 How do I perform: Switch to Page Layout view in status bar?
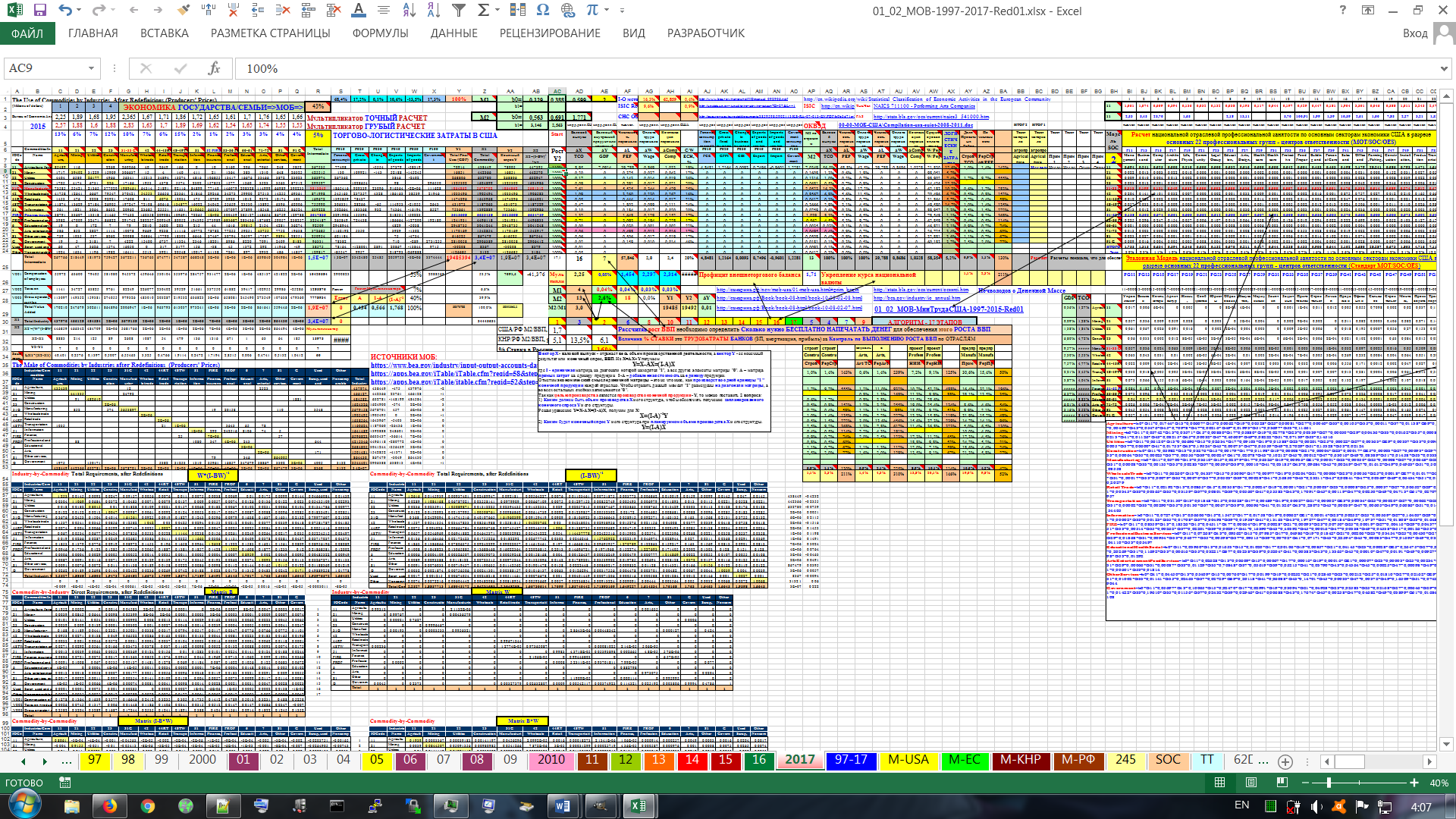click(1251, 783)
